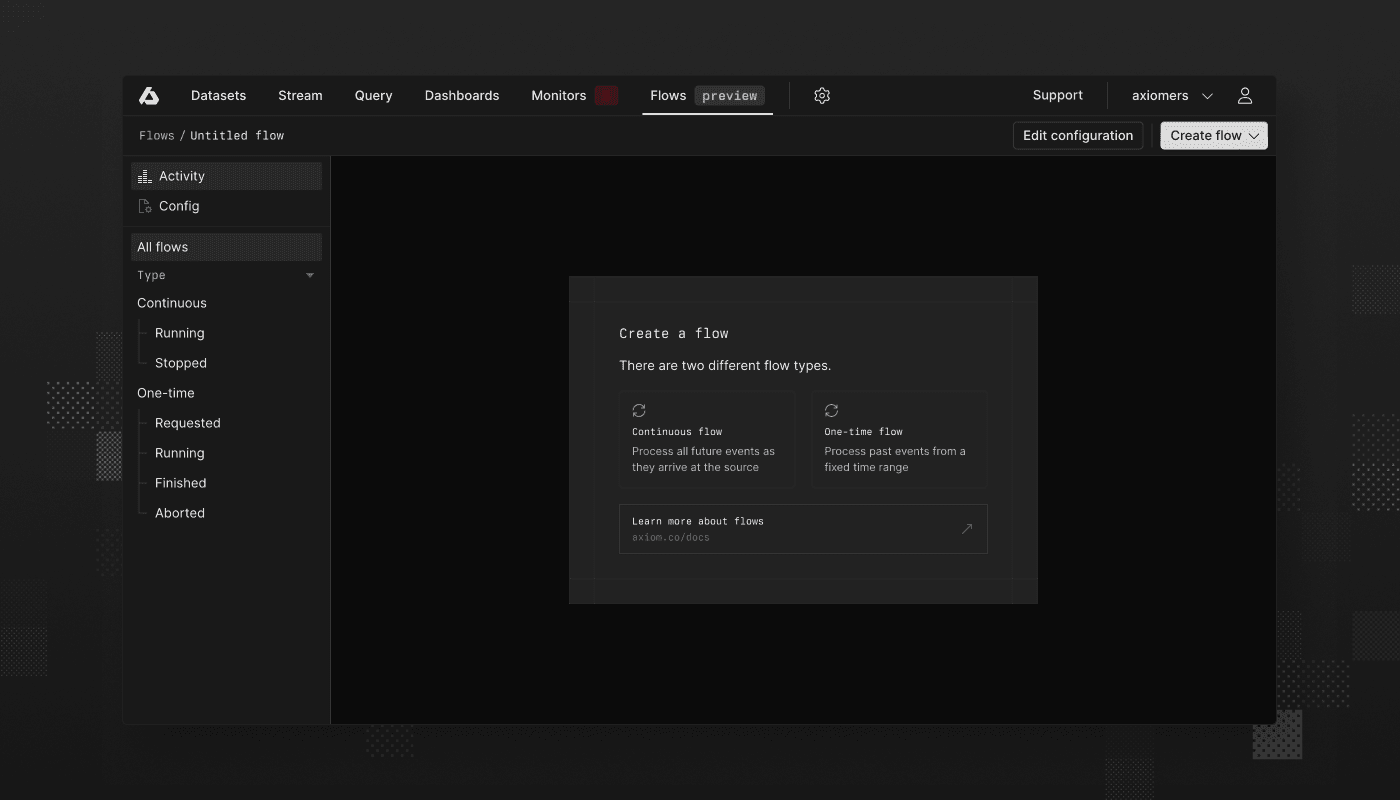Select the One-time flow card option

tap(898, 439)
